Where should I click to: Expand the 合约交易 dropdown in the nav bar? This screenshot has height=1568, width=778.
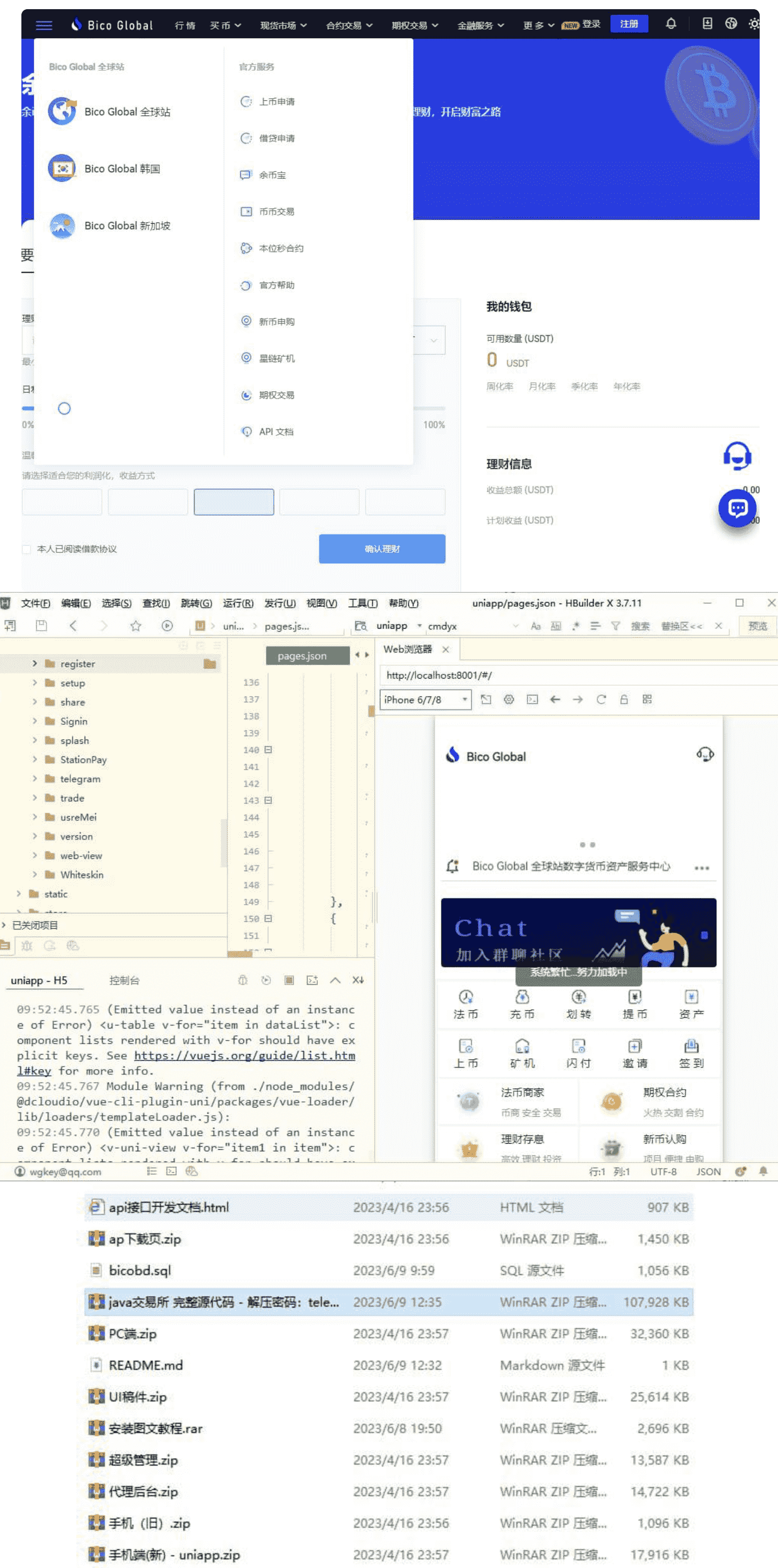pyautogui.click(x=349, y=25)
